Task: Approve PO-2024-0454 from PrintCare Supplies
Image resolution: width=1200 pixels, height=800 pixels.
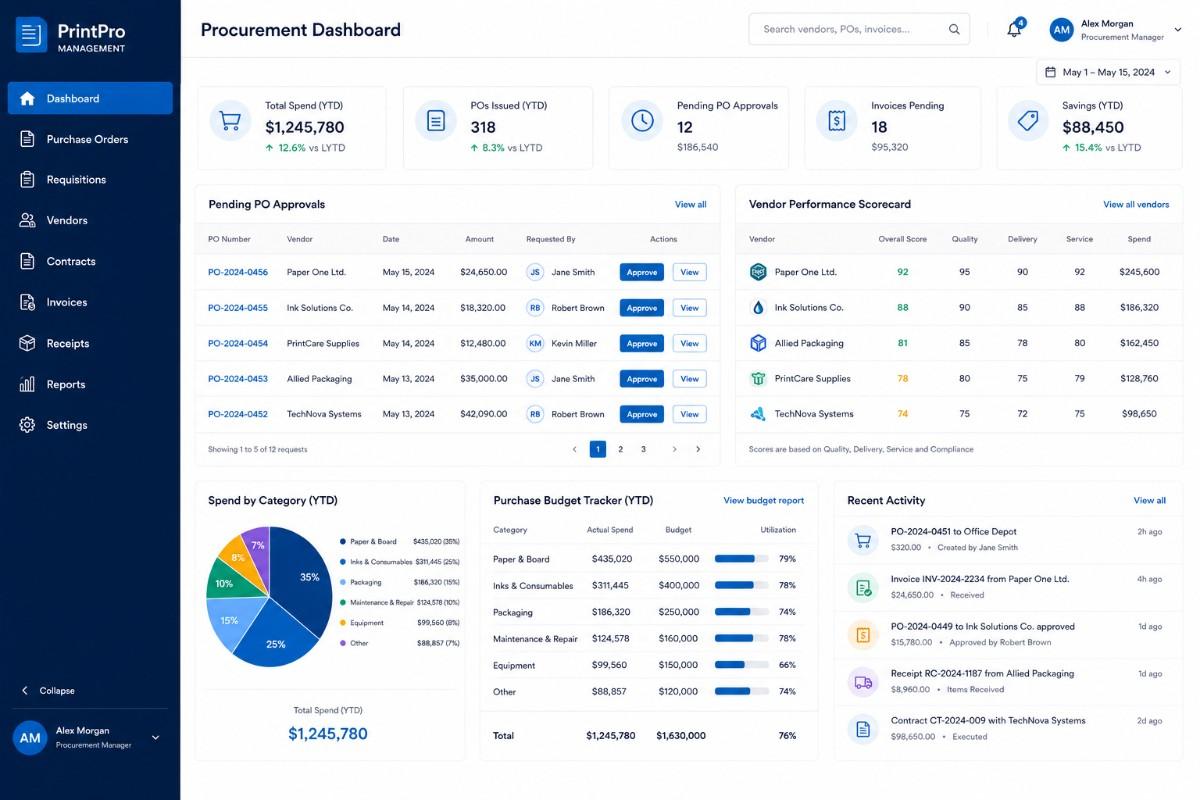Action: (642, 343)
